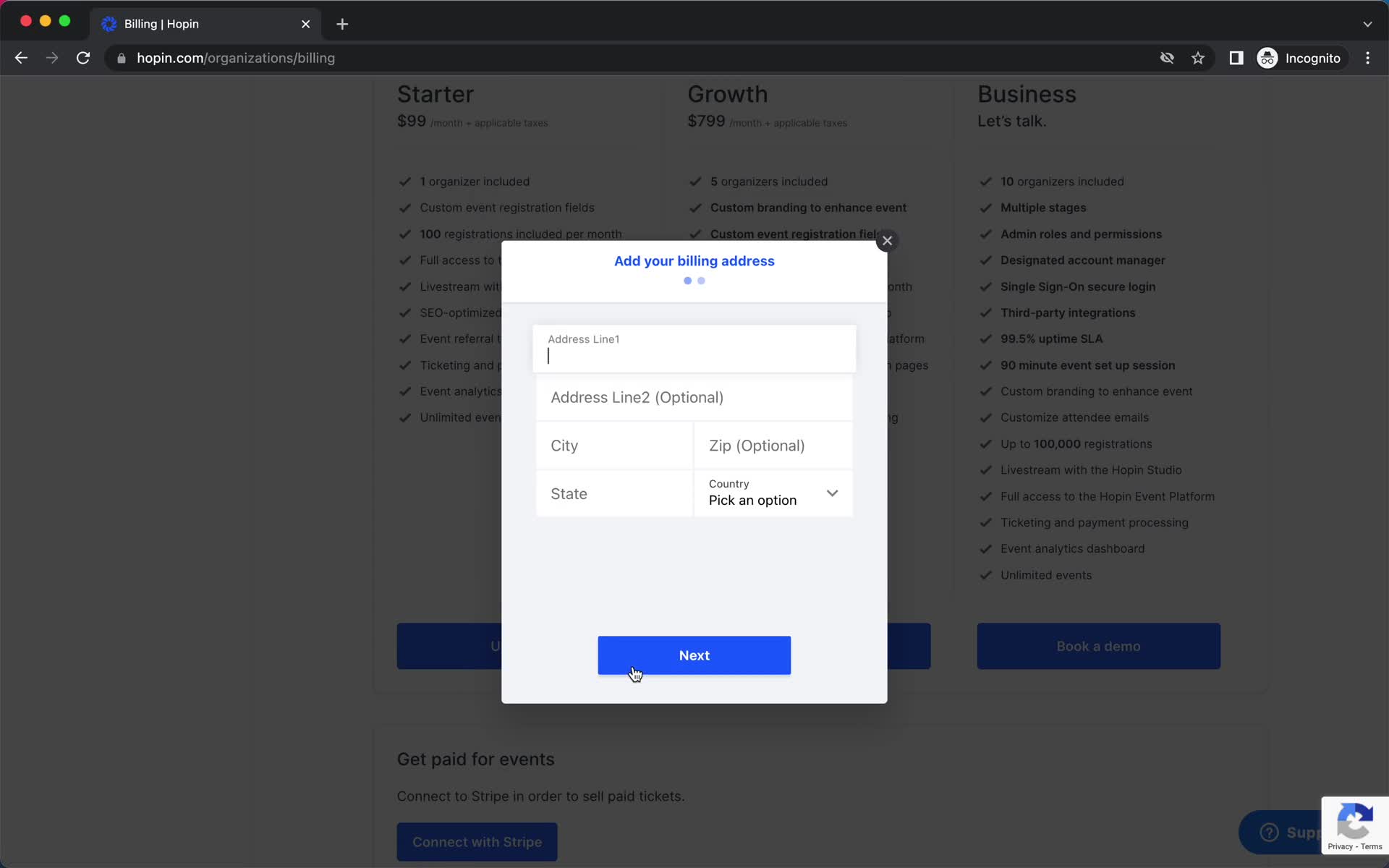This screenshot has width=1389, height=868.
Task: Click the reload page icon
Action: pyautogui.click(x=85, y=58)
